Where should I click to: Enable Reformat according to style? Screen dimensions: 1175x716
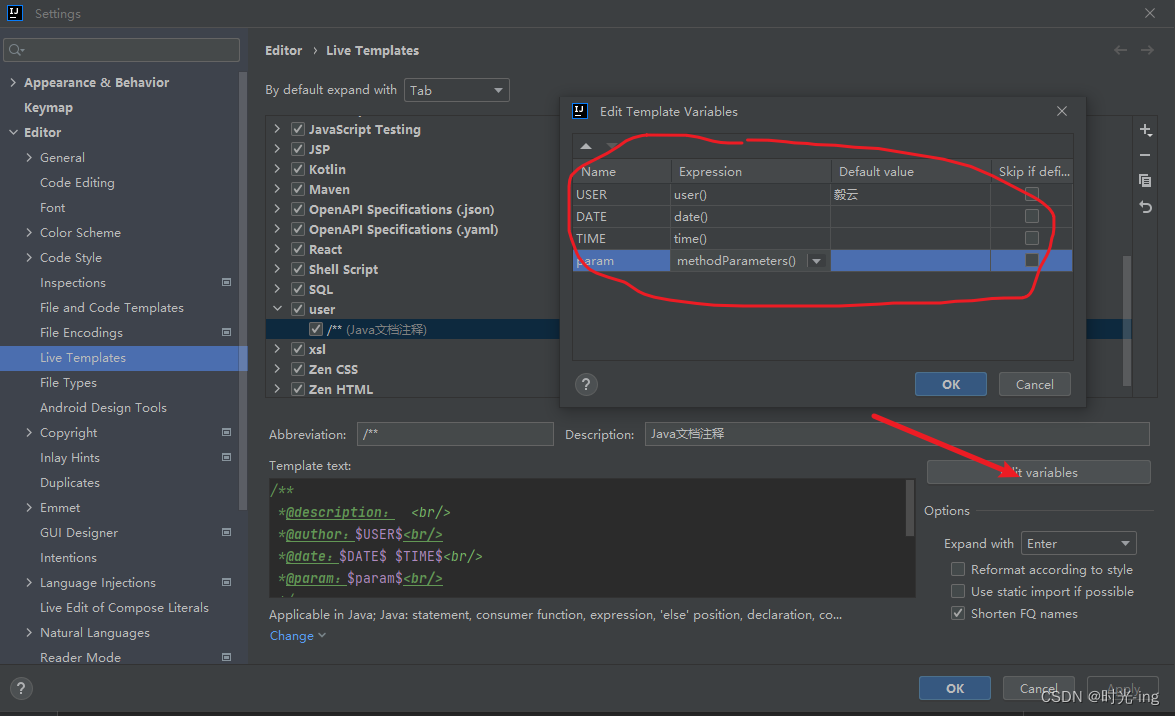[957, 569]
